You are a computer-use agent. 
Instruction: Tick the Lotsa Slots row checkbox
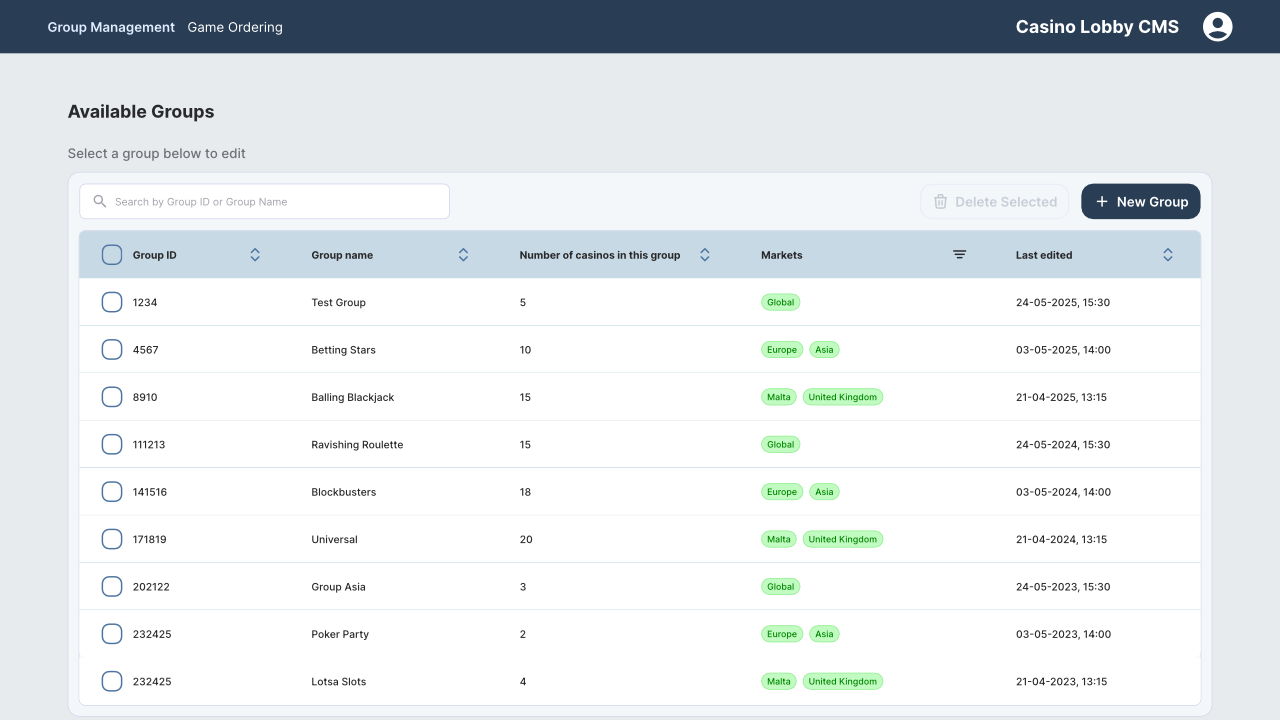112,682
